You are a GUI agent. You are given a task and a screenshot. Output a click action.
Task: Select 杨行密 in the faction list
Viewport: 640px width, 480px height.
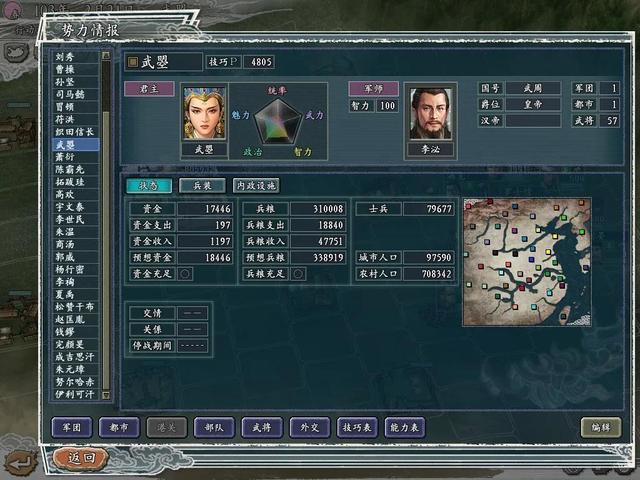[76, 269]
